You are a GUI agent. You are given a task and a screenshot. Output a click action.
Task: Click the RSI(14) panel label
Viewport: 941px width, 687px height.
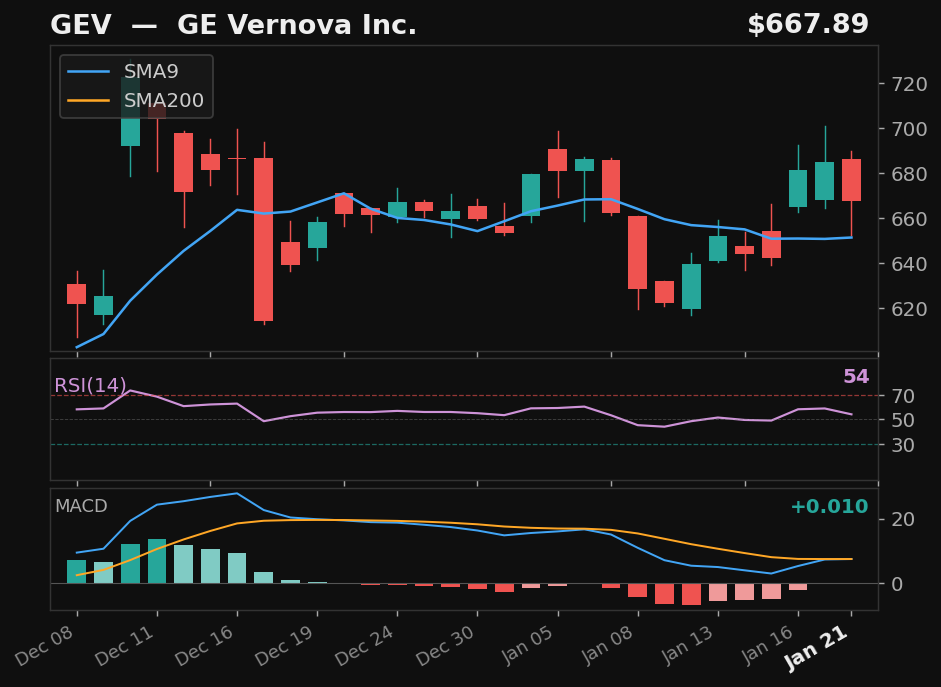[x=90, y=385]
